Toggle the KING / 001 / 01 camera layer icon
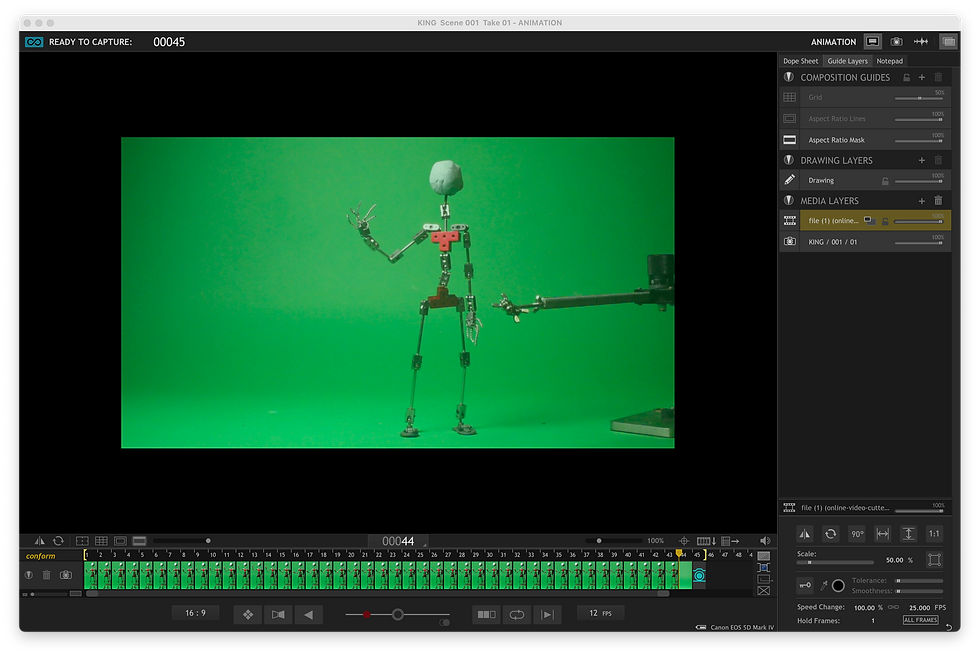The height and width of the screenshot is (656, 980). tap(789, 242)
